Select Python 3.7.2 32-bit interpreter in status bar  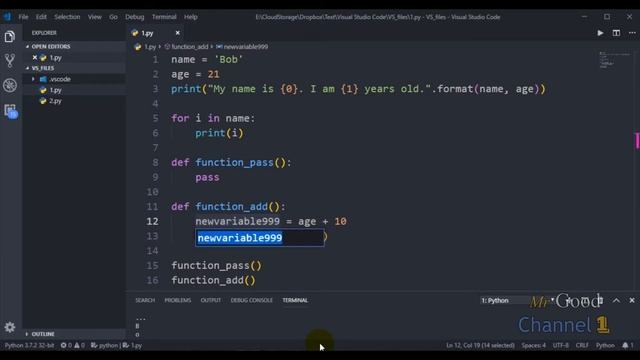click(x=29, y=345)
